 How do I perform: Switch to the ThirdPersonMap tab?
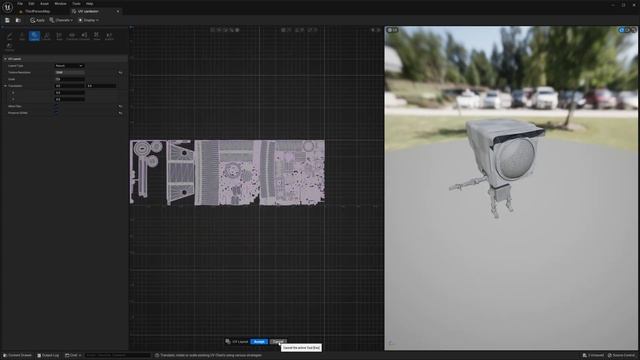click(38, 11)
